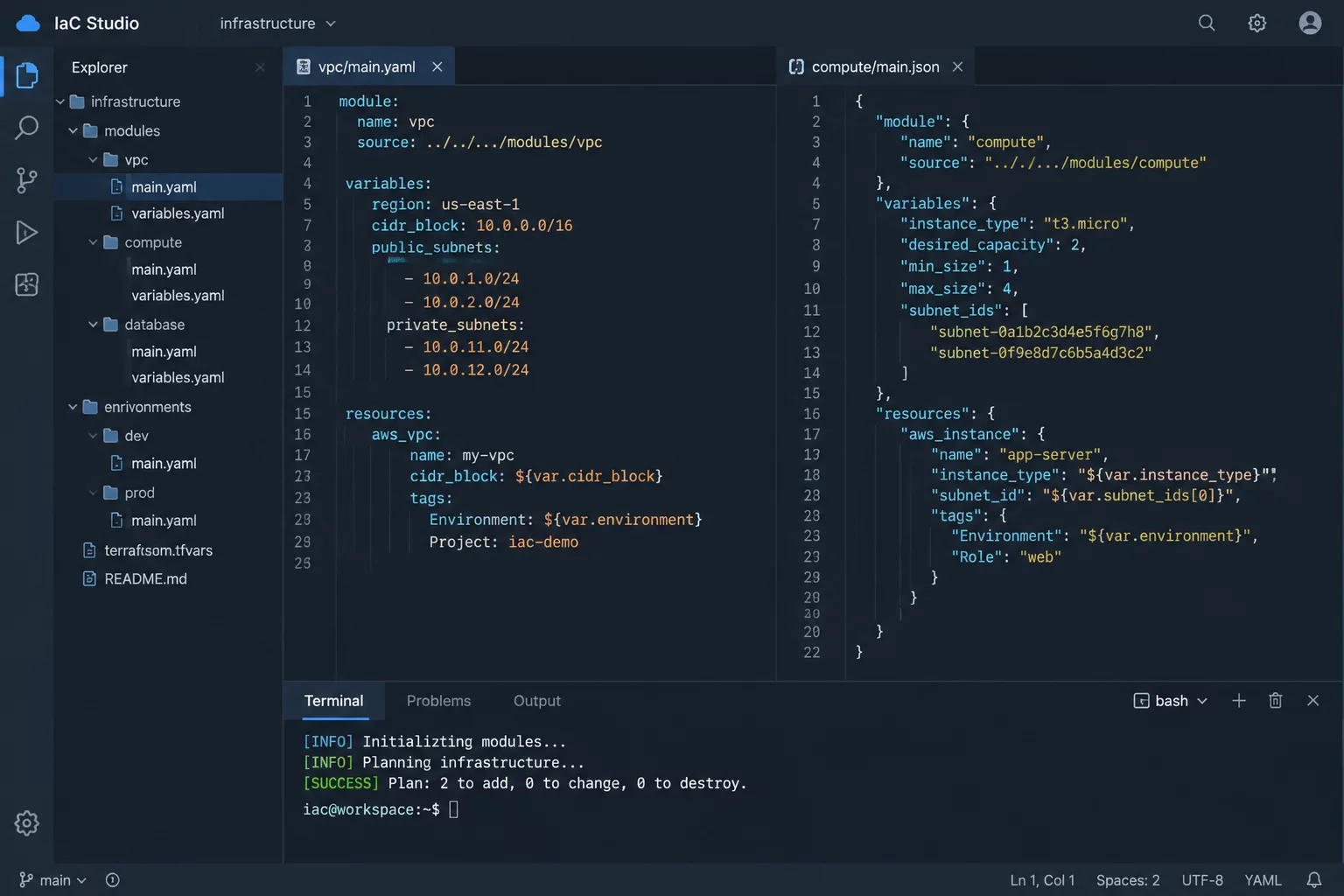Click the info circle icon in the status bar
1344x896 pixels.
(113, 880)
